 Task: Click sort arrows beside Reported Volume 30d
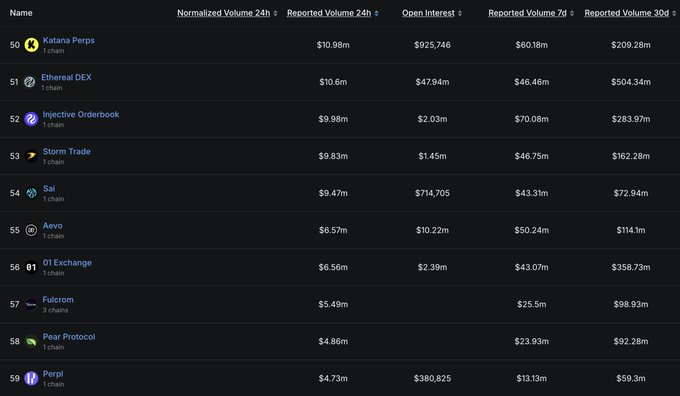click(674, 13)
